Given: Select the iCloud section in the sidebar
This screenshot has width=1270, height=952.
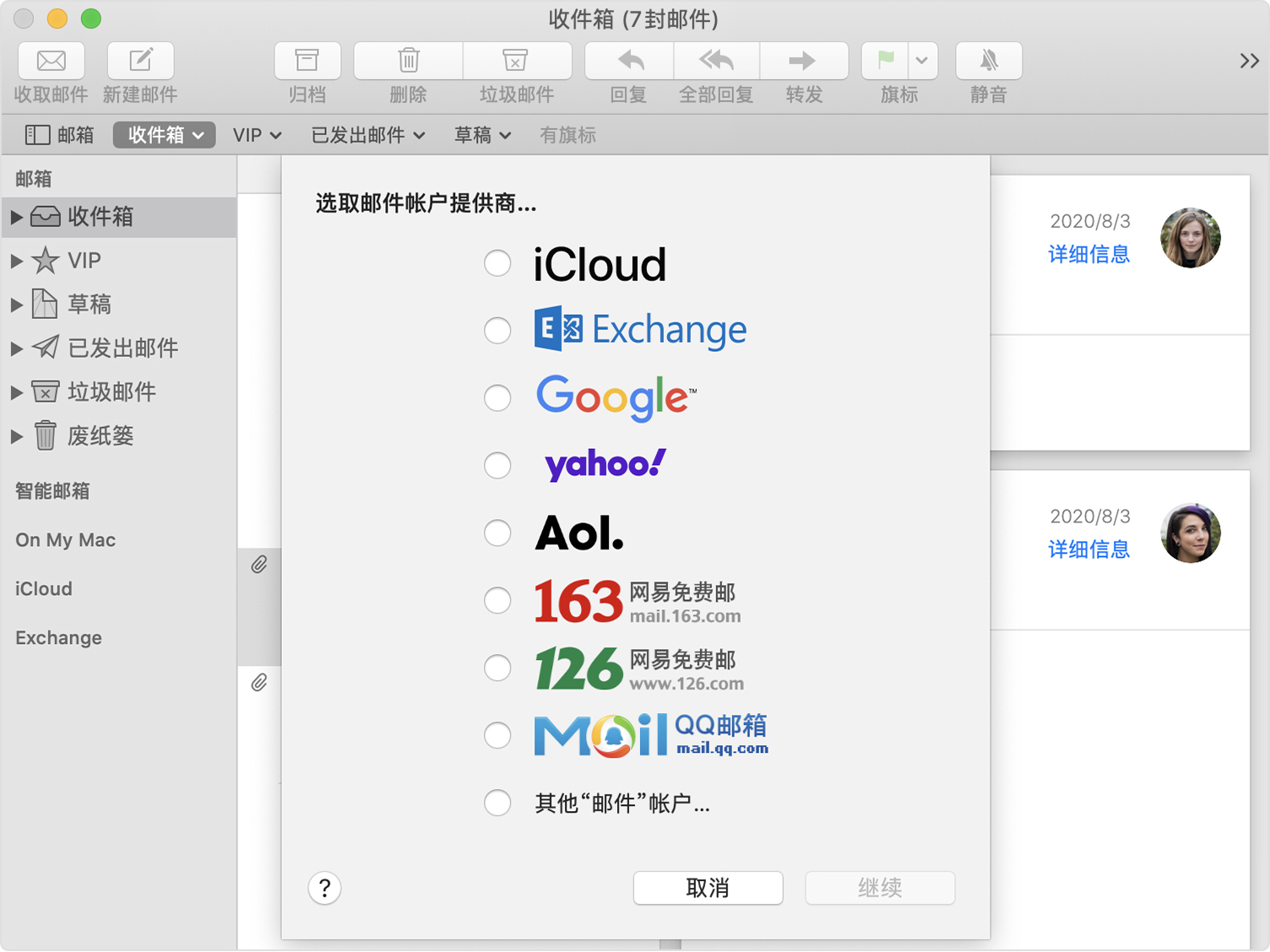Looking at the screenshot, I should 44,589.
